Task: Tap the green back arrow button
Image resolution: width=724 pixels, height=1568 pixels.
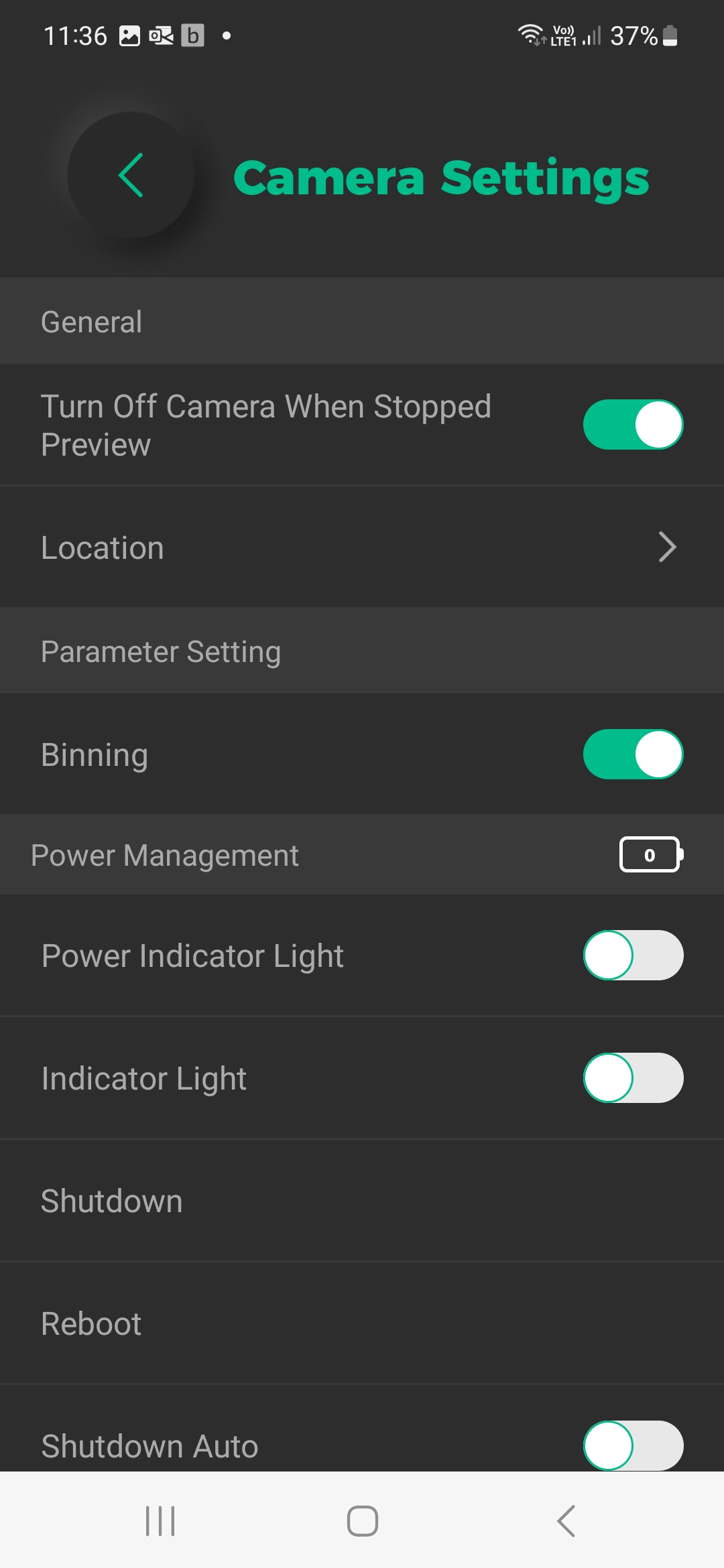Action: (131, 175)
